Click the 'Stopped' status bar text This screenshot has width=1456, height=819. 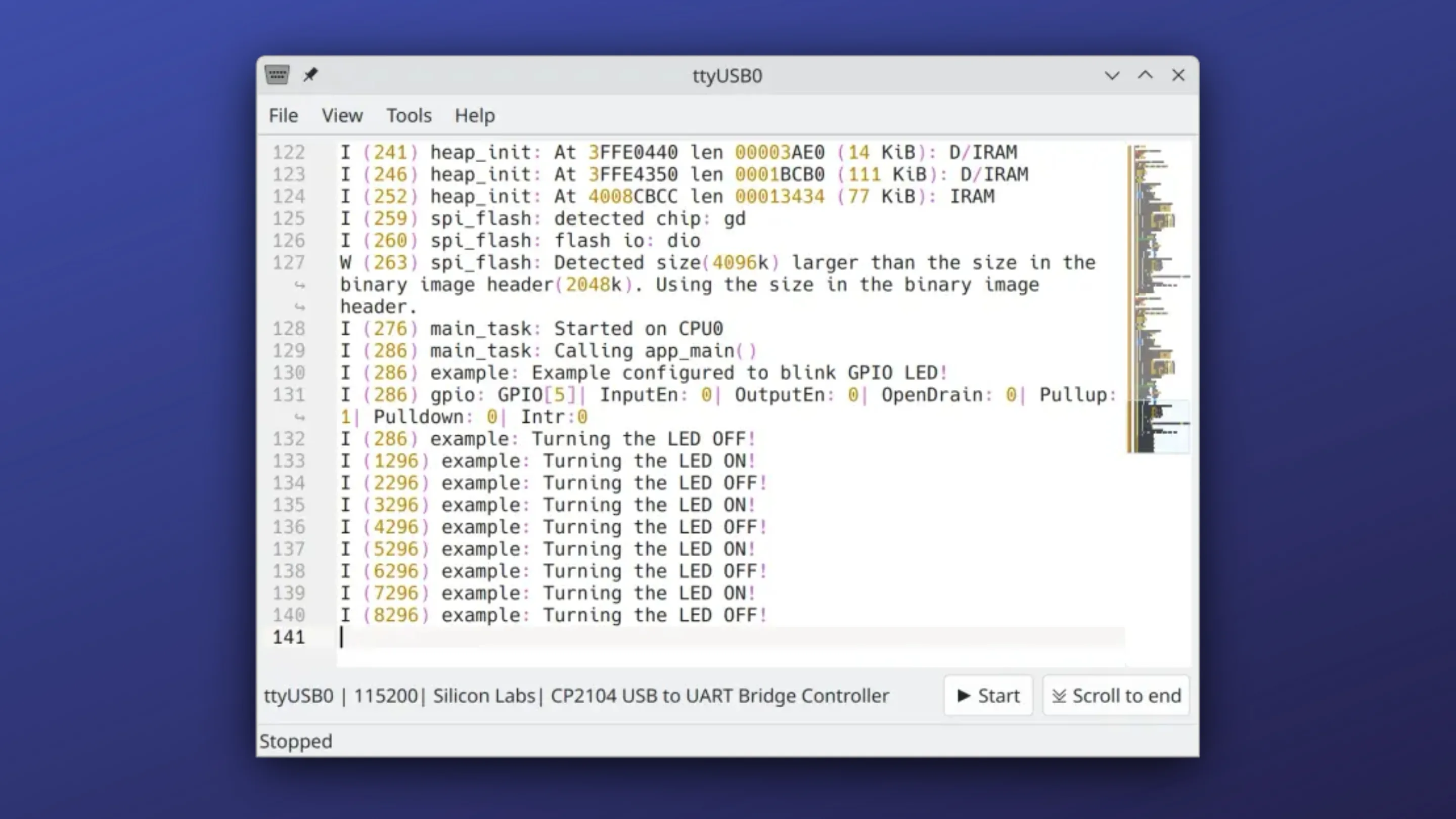(x=296, y=741)
